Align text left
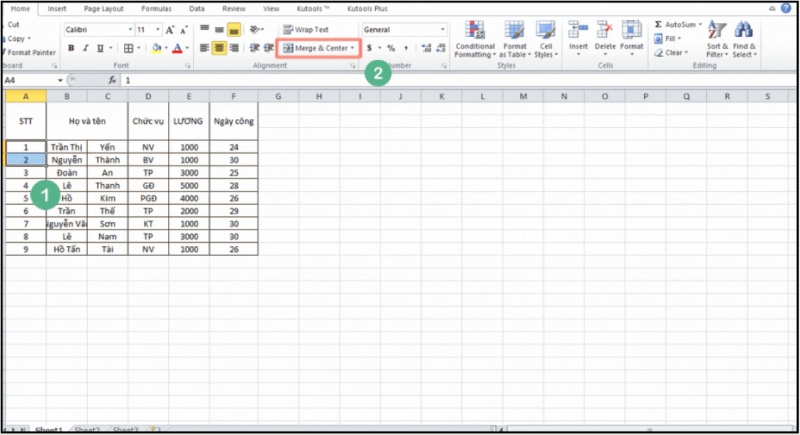This screenshot has height=435, width=800. 205,48
